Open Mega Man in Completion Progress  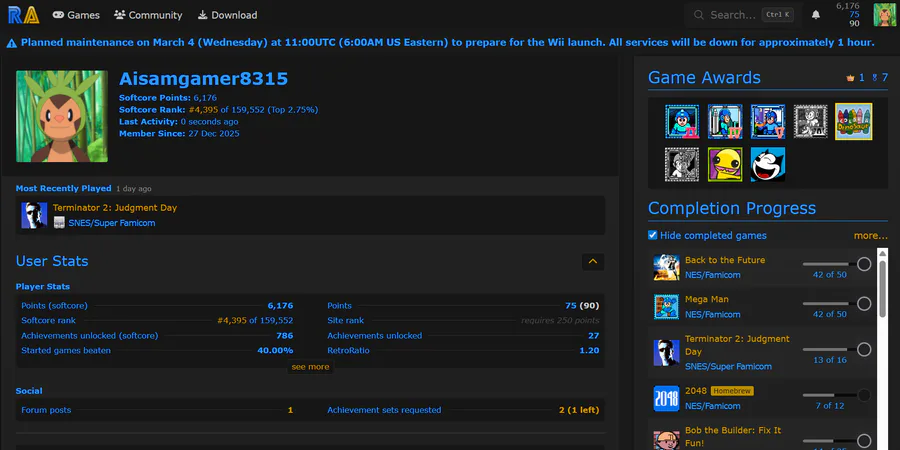click(707, 299)
